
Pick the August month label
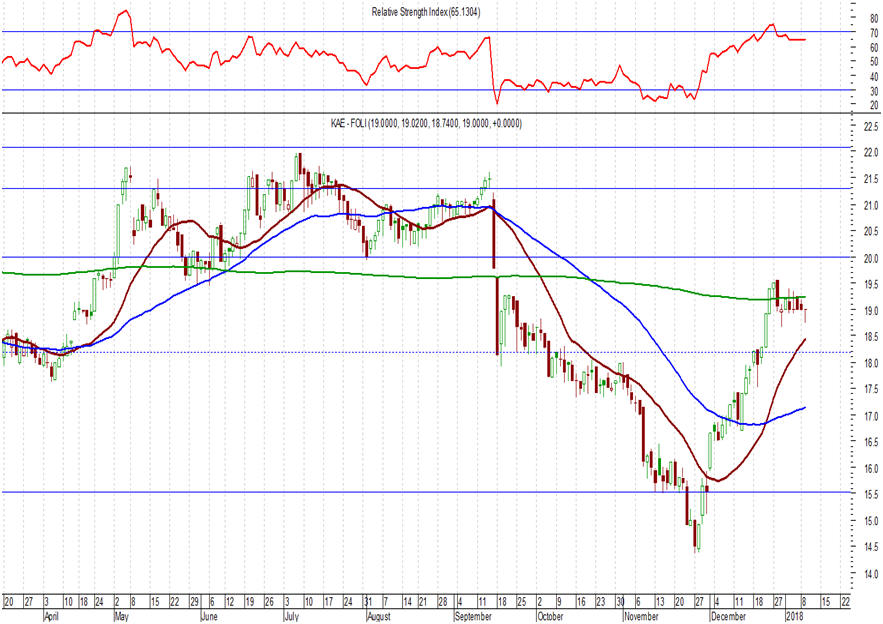point(378,617)
